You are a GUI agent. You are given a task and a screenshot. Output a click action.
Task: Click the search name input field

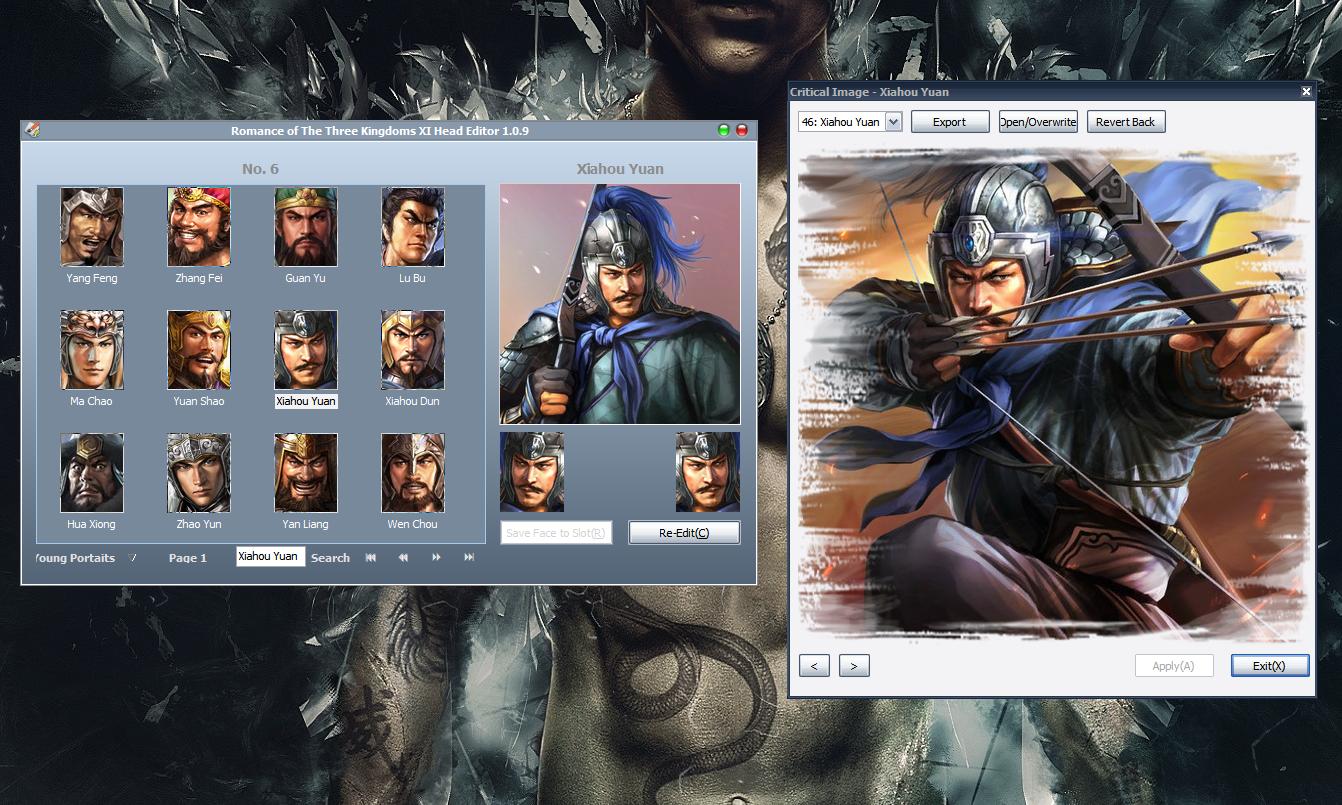[270, 556]
